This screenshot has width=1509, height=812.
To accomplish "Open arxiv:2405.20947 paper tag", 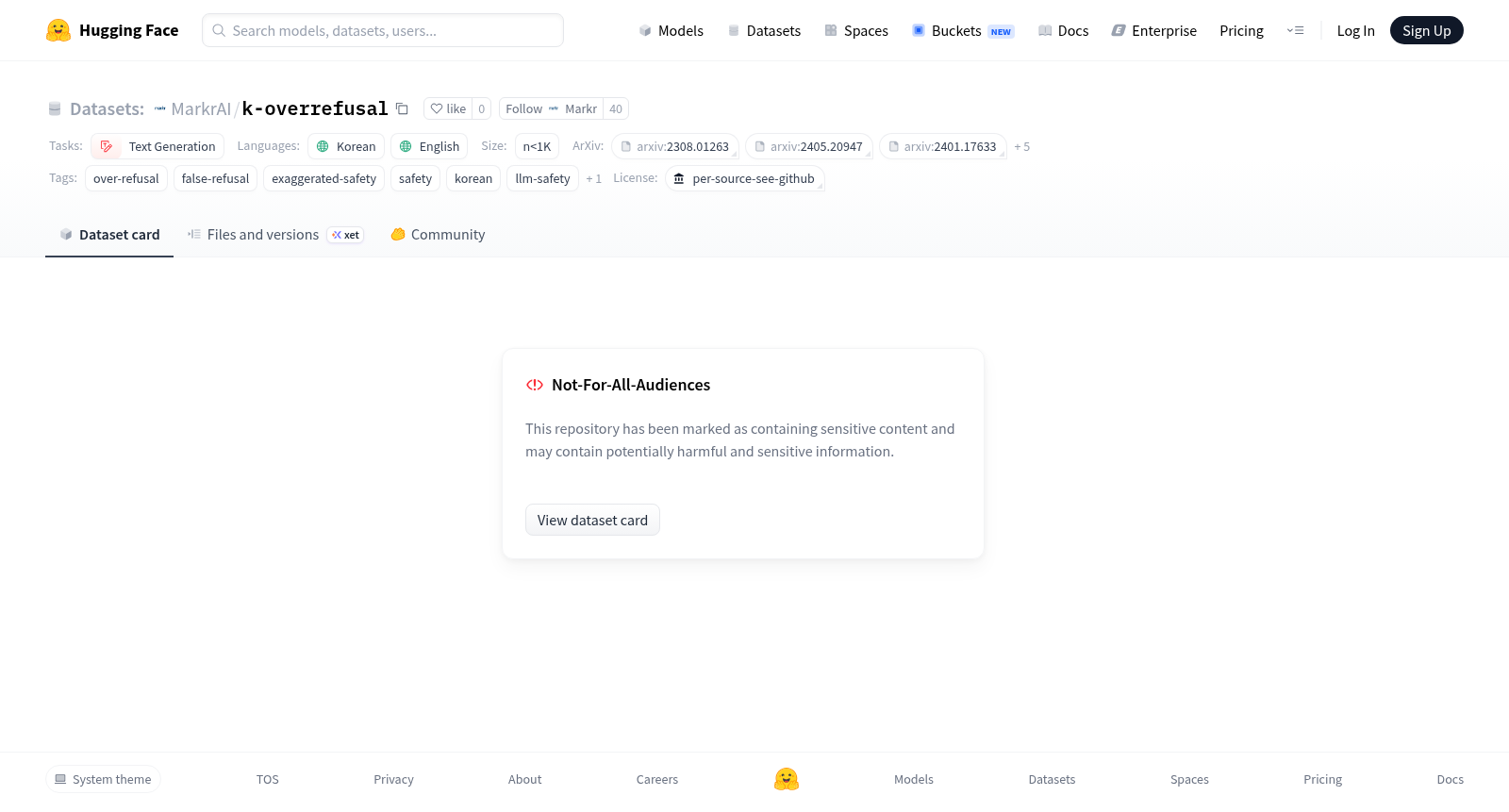I will pyautogui.click(x=808, y=146).
